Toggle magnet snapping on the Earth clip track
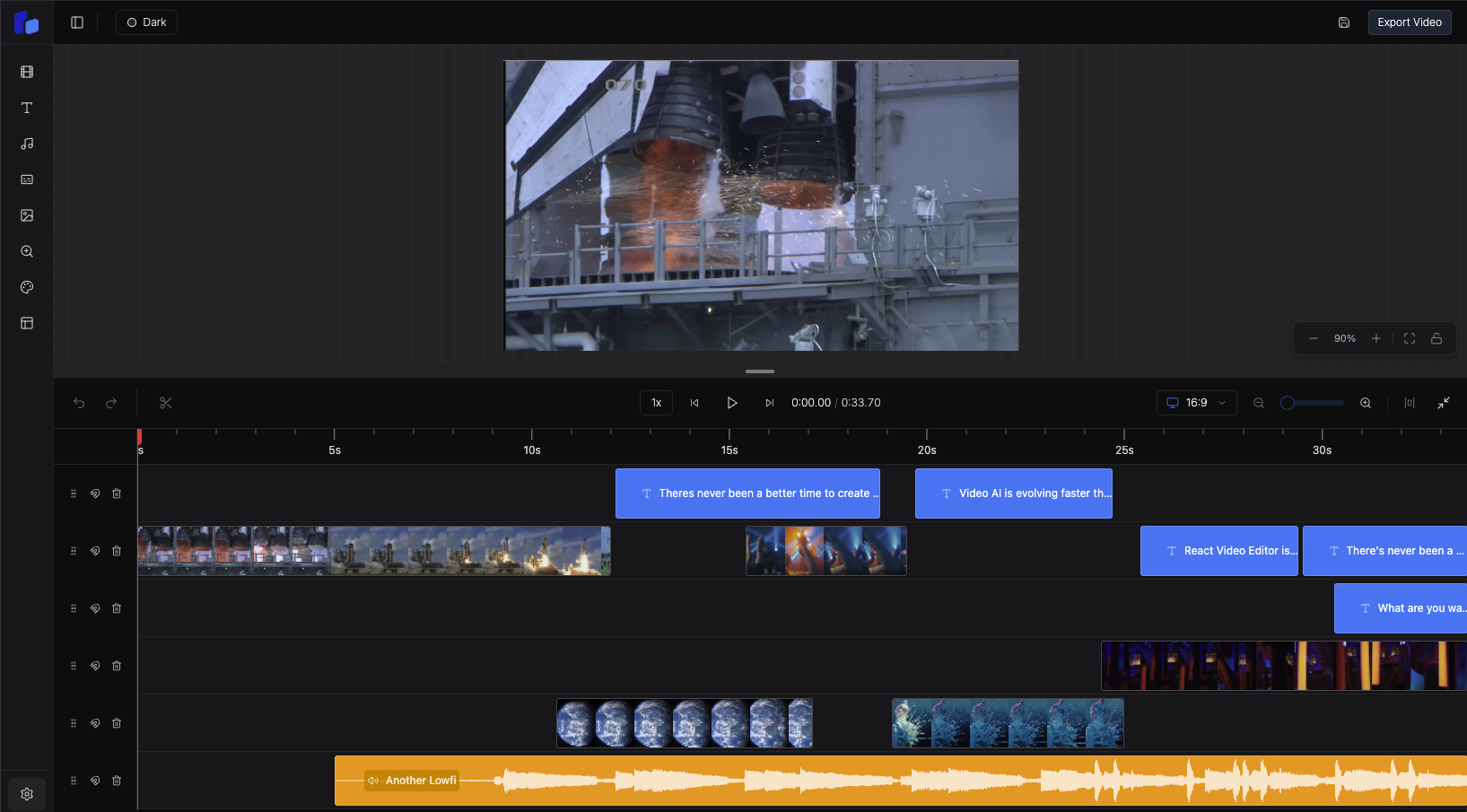The height and width of the screenshot is (812, 1467). (x=95, y=723)
